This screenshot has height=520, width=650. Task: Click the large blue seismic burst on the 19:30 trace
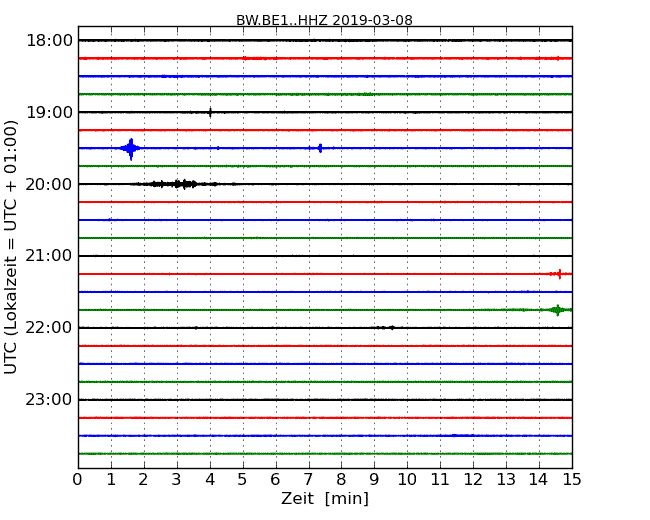click(x=131, y=148)
